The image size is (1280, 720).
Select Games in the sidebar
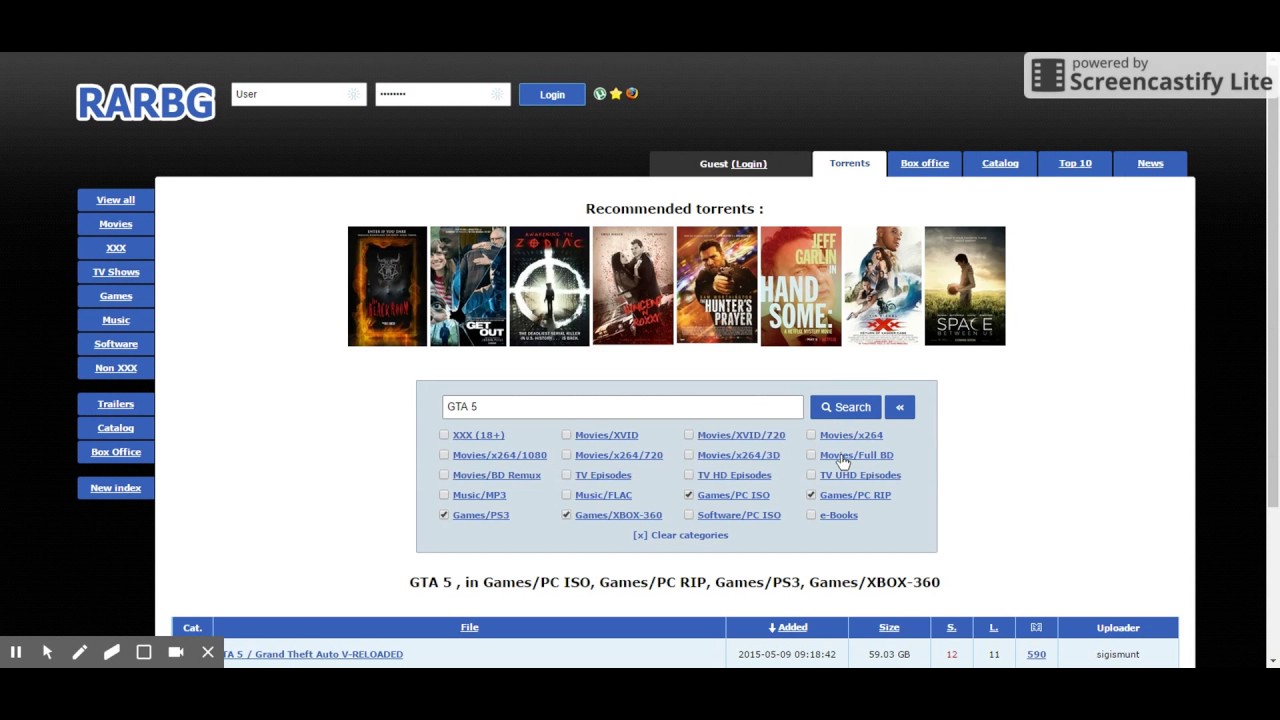(116, 296)
